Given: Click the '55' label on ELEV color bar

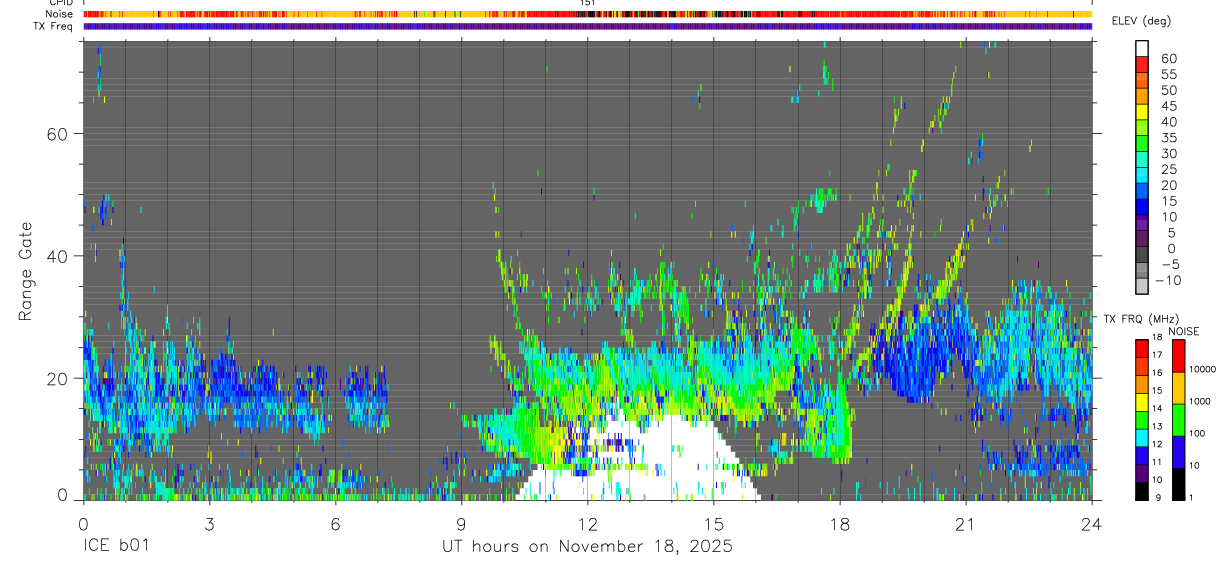Looking at the screenshot, I should pyautogui.click(x=1168, y=74).
